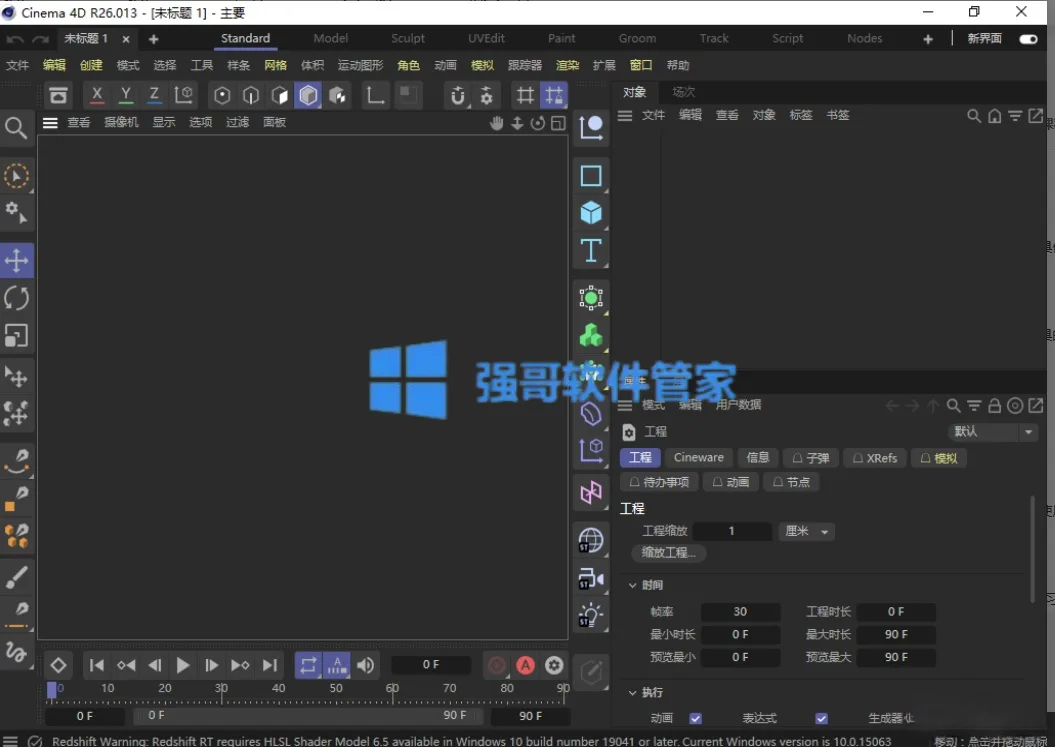Toggle workplane grid icon
1055x747 pixels.
coord(525,95)
